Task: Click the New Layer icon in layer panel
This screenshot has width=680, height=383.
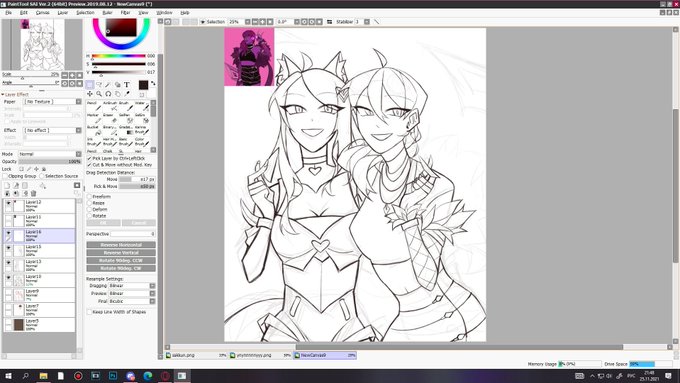Action: tap(7, 186)
